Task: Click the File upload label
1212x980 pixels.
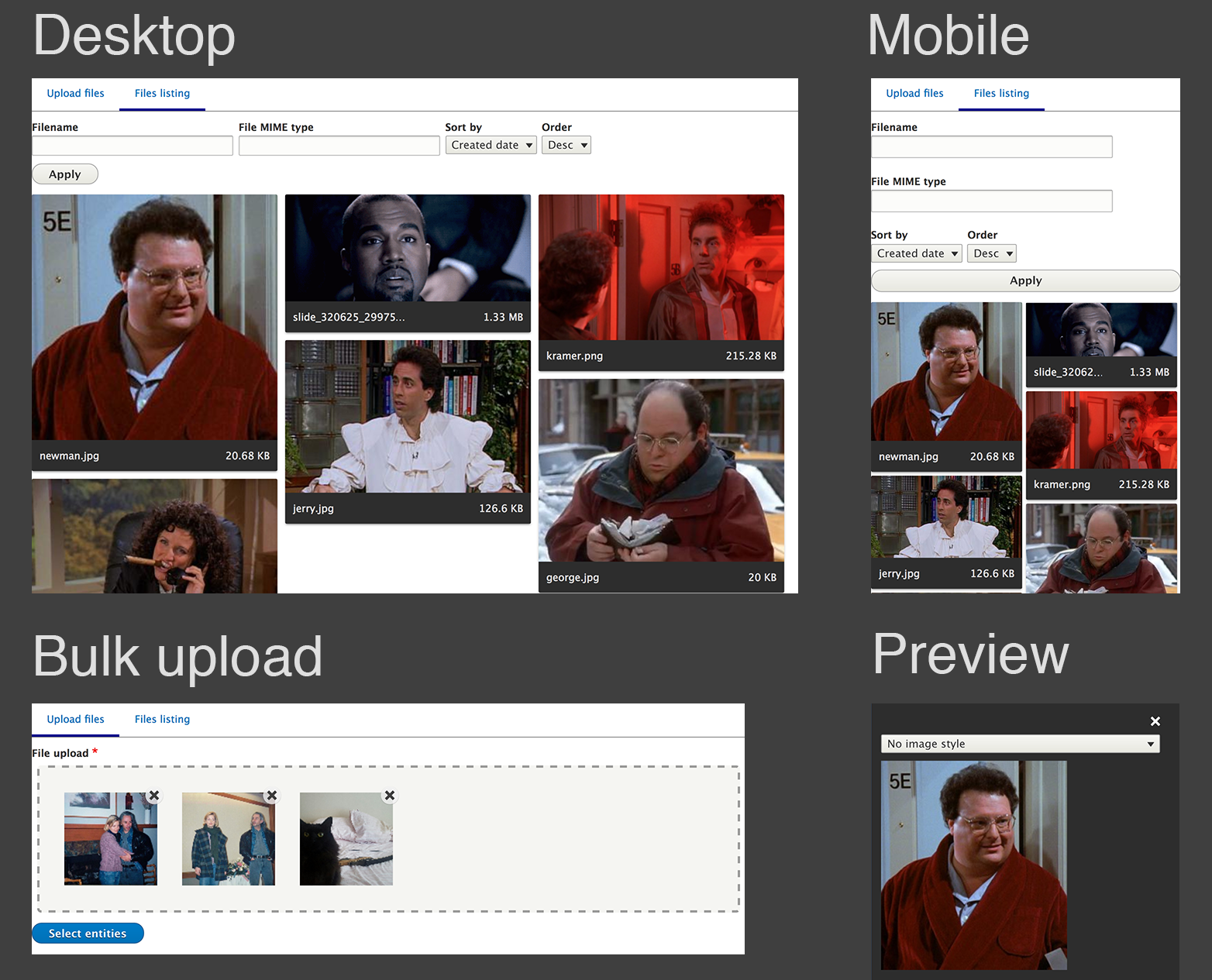Action: pos(60,753)
